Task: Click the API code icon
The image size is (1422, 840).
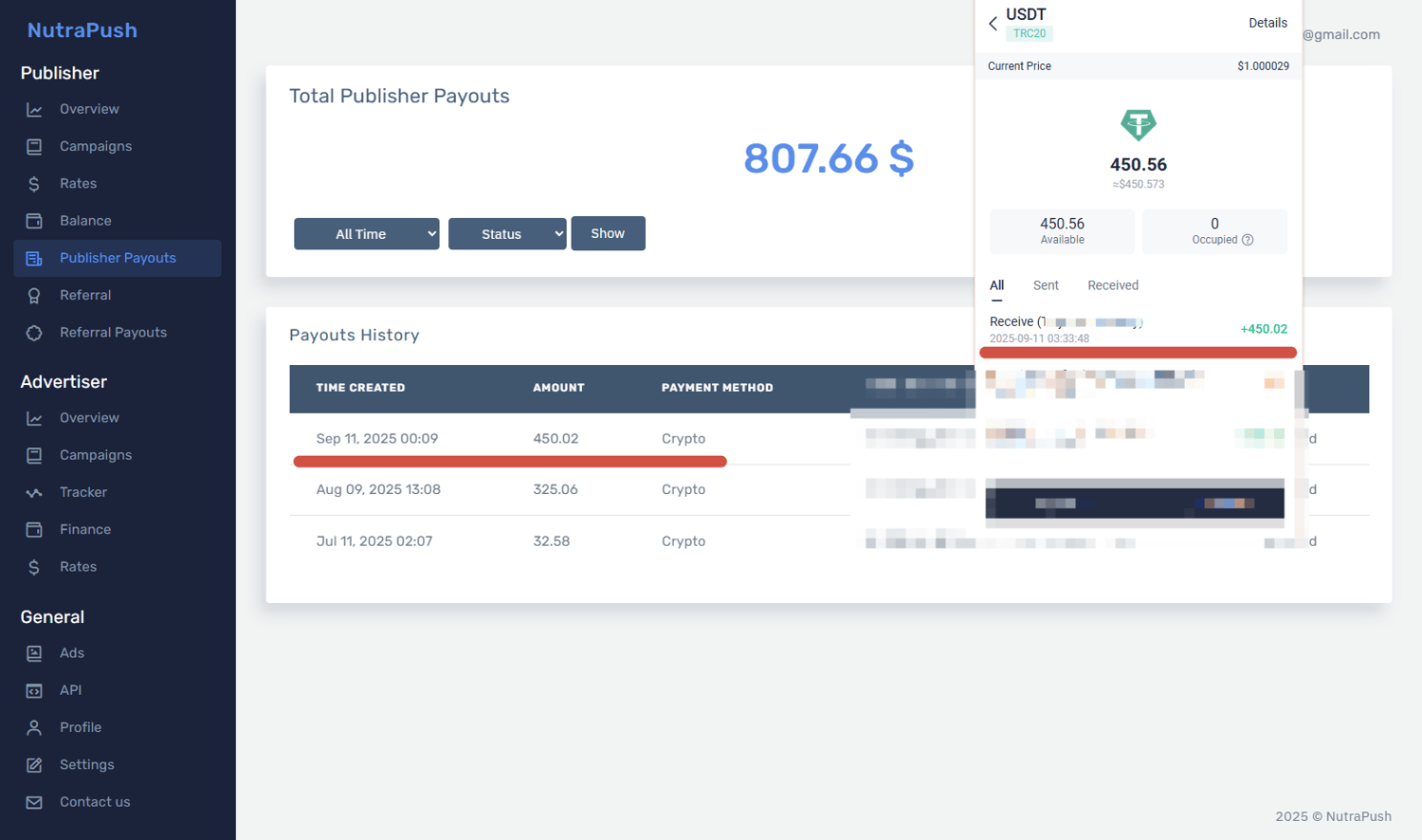Action: coord(34,690)
